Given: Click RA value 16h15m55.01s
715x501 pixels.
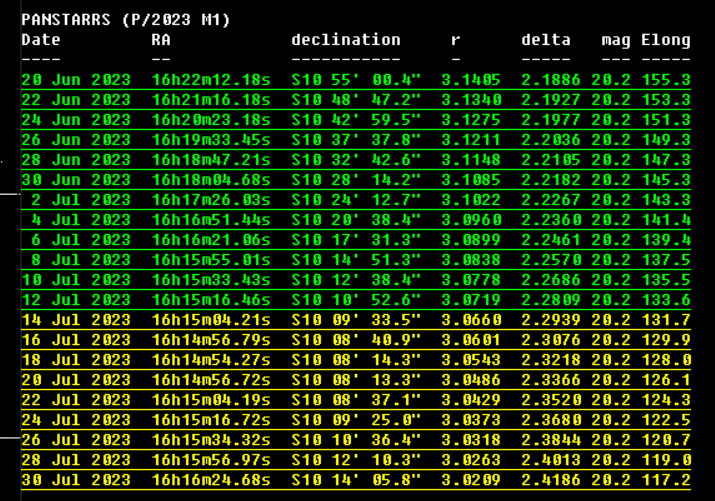Looking at the screenshot, I should point(211,260).
